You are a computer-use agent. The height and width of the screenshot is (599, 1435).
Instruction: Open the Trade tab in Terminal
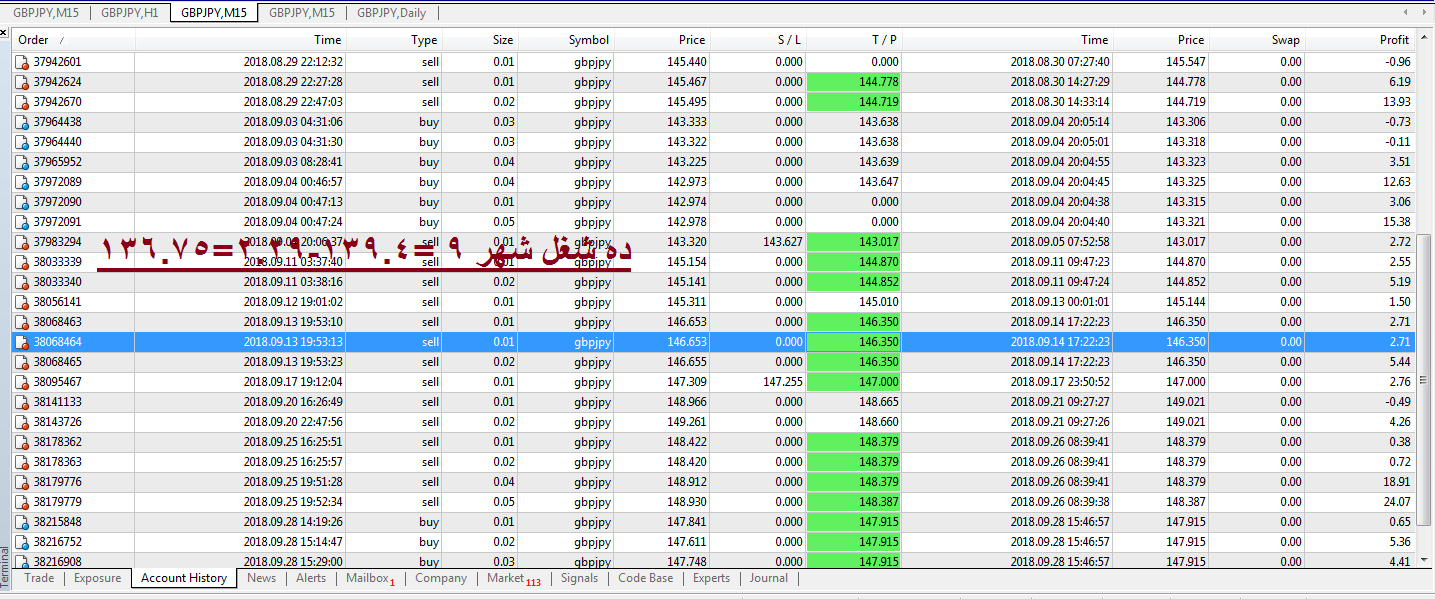tap(39, 578)
